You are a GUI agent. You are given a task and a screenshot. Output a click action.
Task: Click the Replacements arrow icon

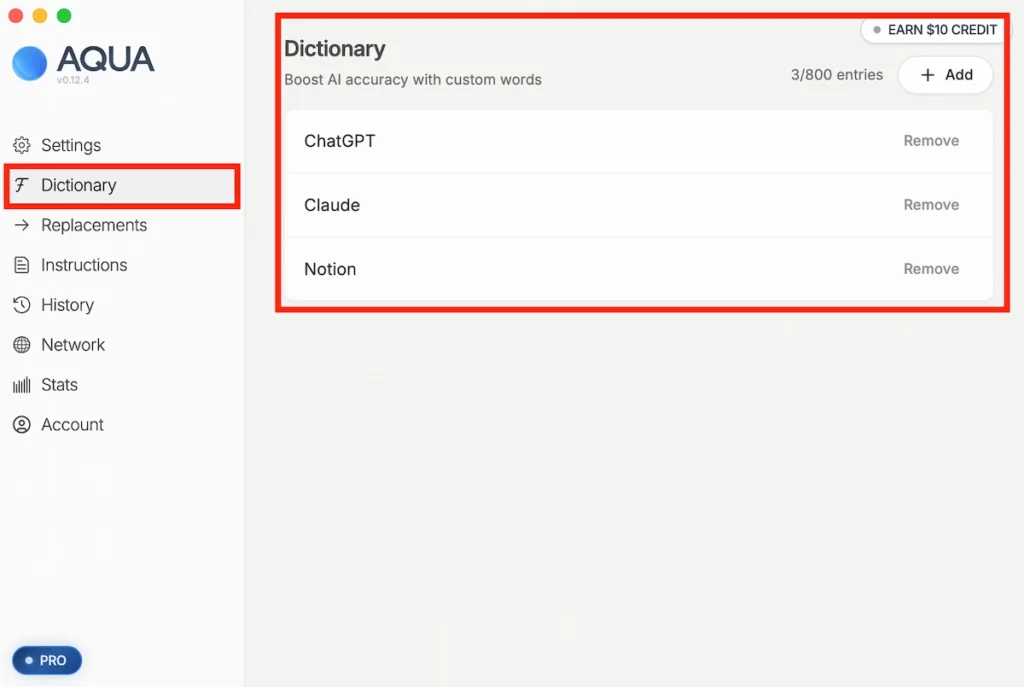coord(21,225)
